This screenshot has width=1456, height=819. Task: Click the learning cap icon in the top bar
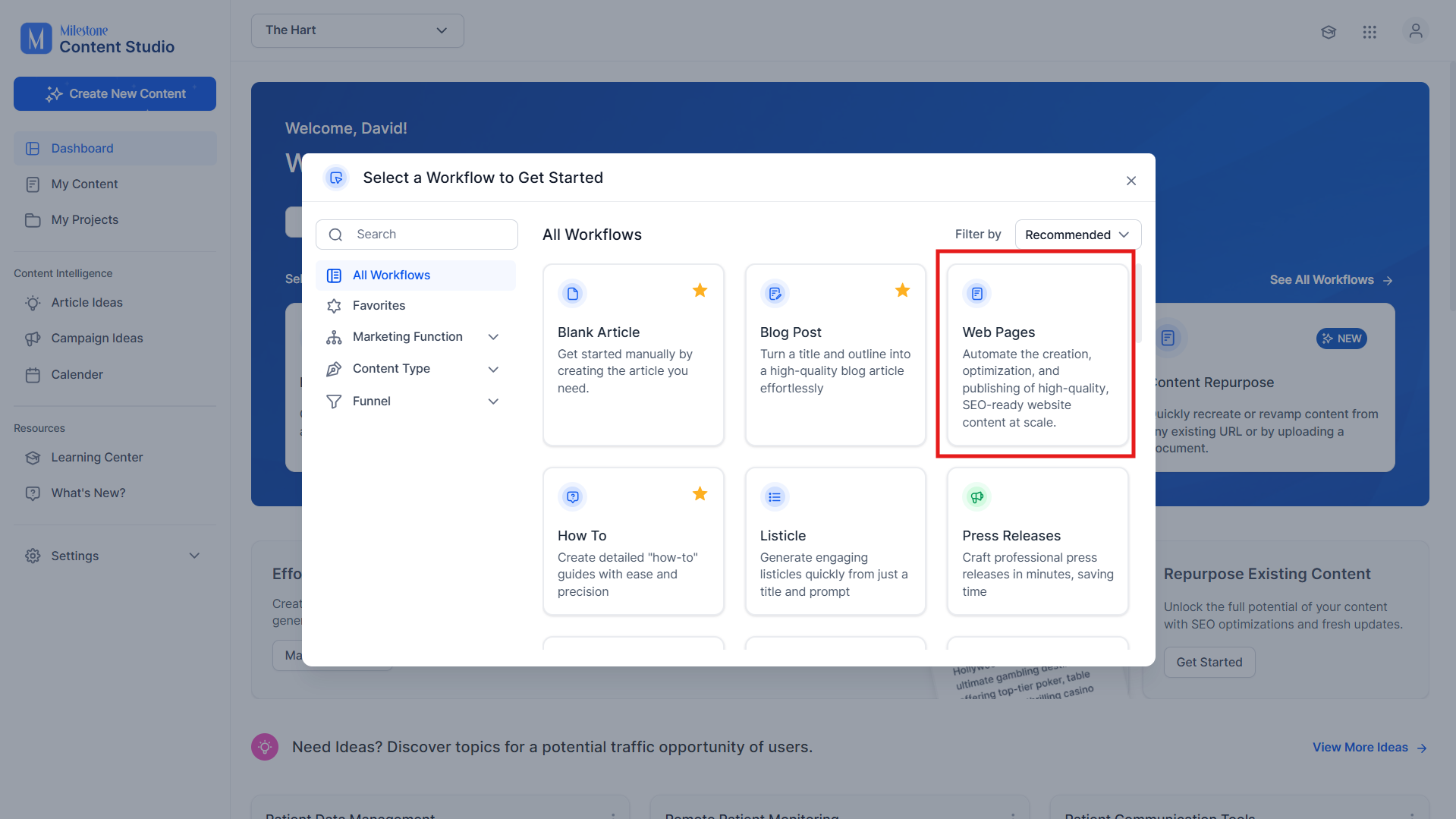click(x=1329, y=32)
